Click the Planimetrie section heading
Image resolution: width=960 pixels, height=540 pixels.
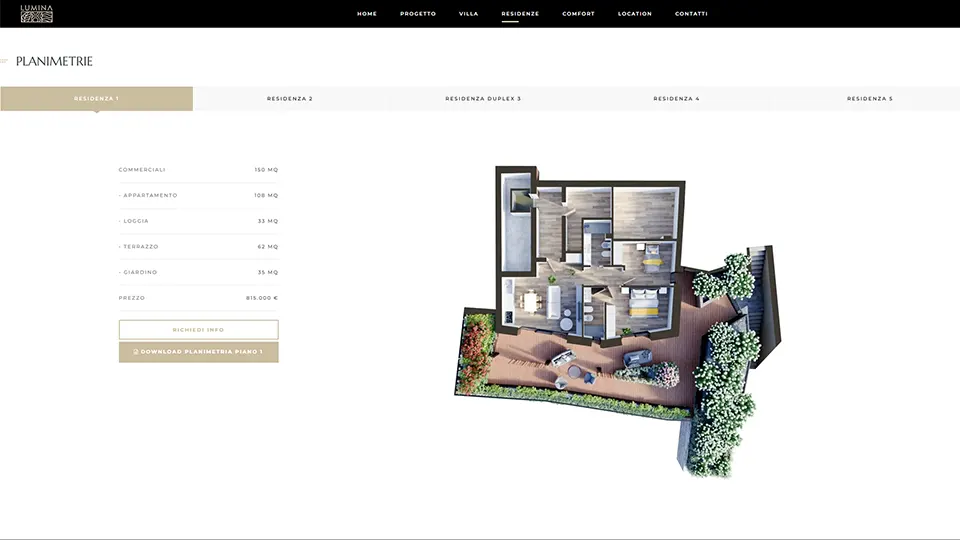54,62
